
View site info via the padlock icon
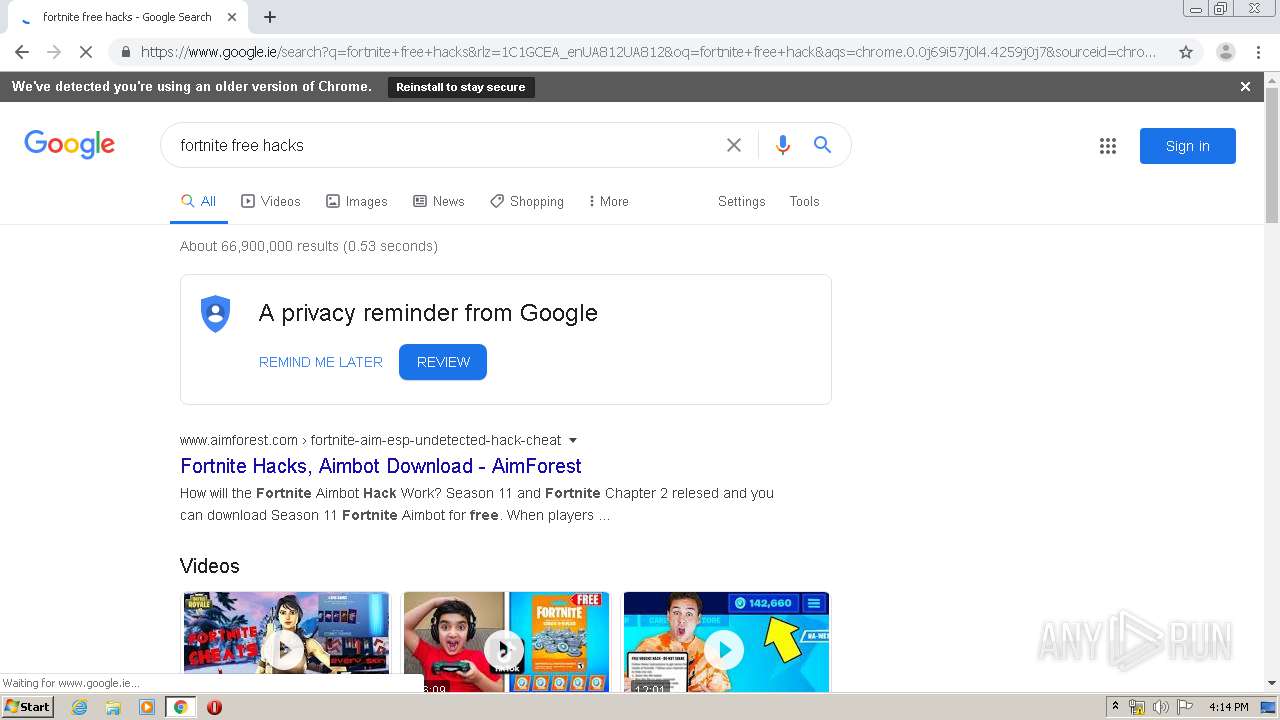click(x=125, y=52)
